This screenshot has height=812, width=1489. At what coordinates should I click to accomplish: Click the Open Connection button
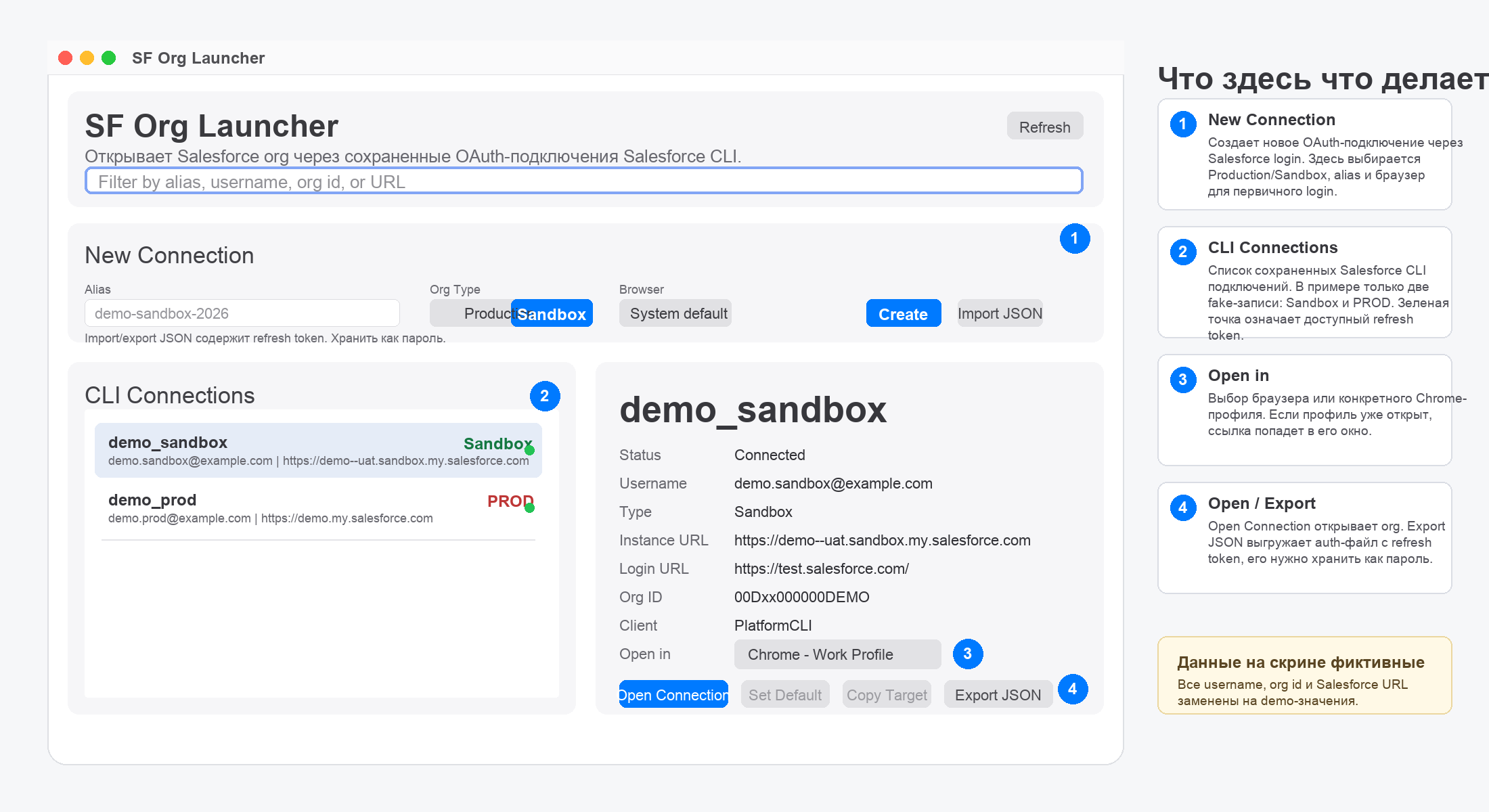[x=673, y=694]
